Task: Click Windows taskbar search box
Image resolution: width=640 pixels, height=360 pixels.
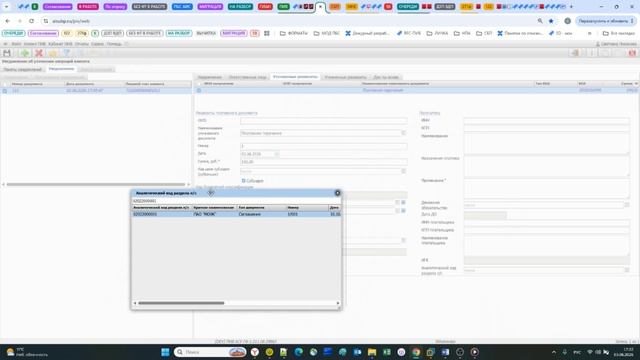Action: (210, 352)
